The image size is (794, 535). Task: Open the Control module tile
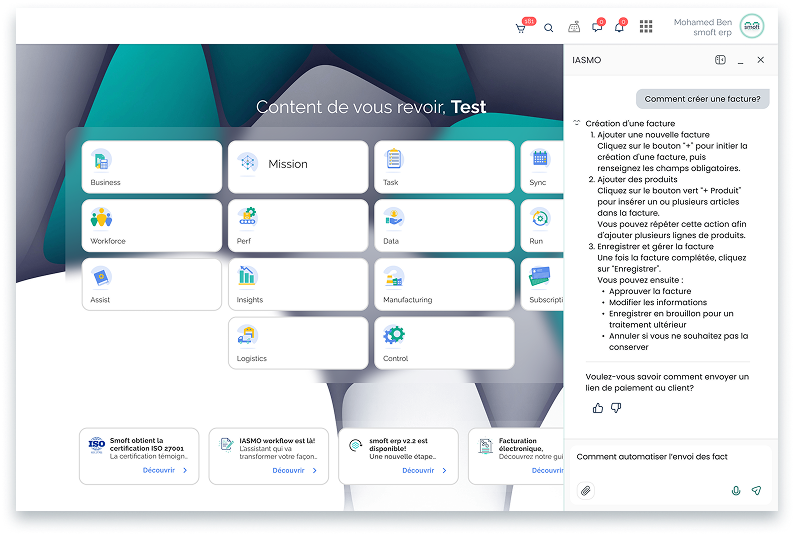point(444,343)
